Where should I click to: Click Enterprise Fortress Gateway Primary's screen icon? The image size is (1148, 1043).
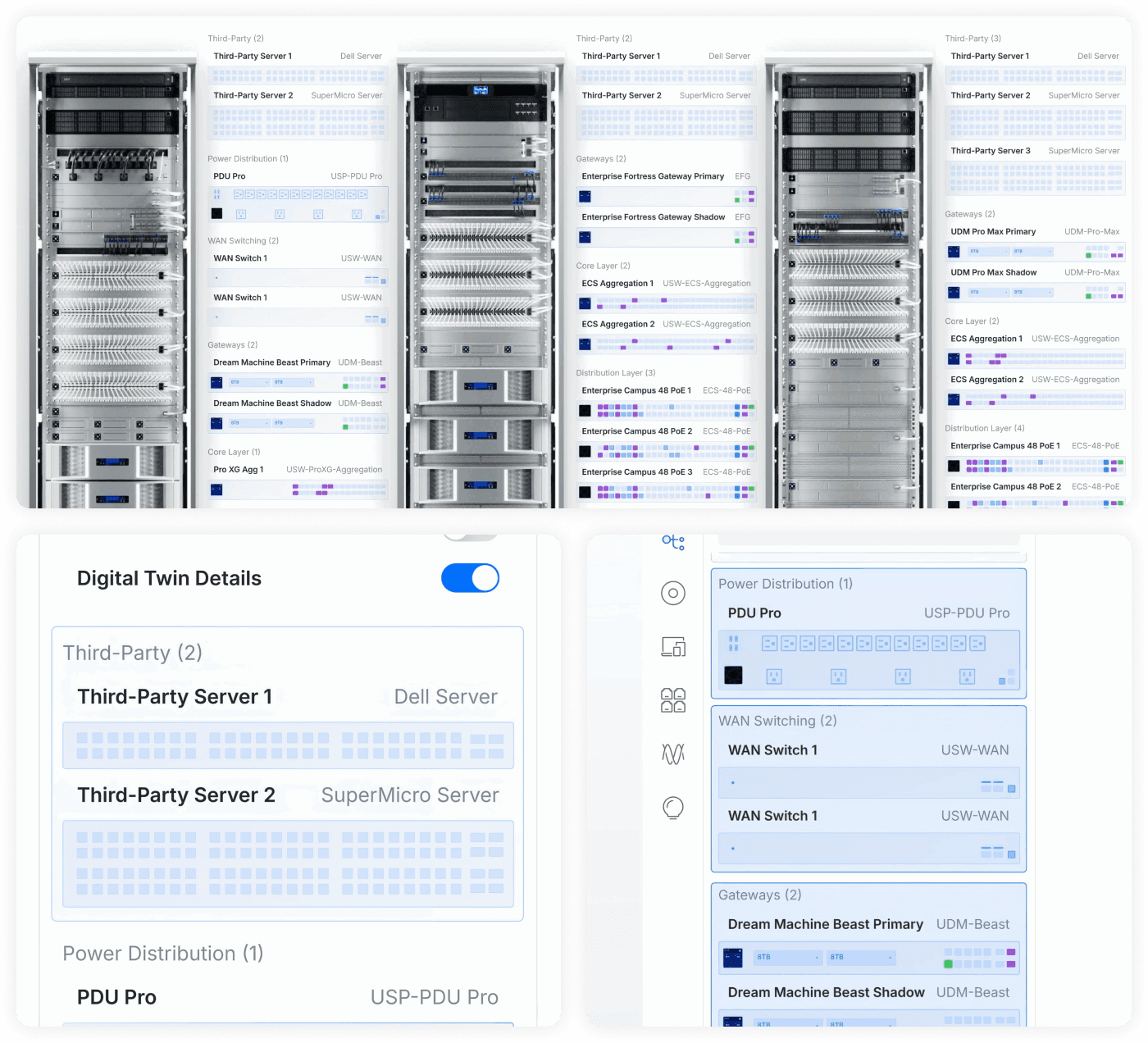click(x=585, y=197)
